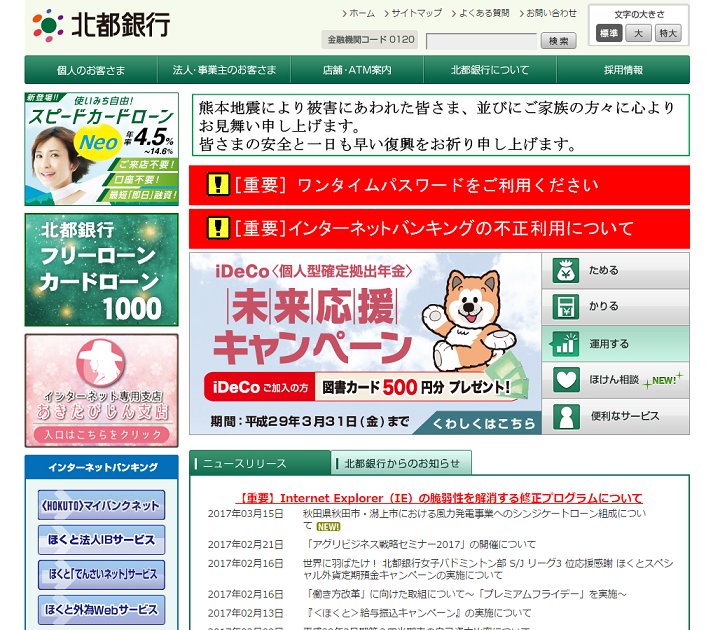The width and height of the screenshot is (719, 630).
Task: Click the ほくと「でんさいネット」サービス button
Action: coord(101,575)
